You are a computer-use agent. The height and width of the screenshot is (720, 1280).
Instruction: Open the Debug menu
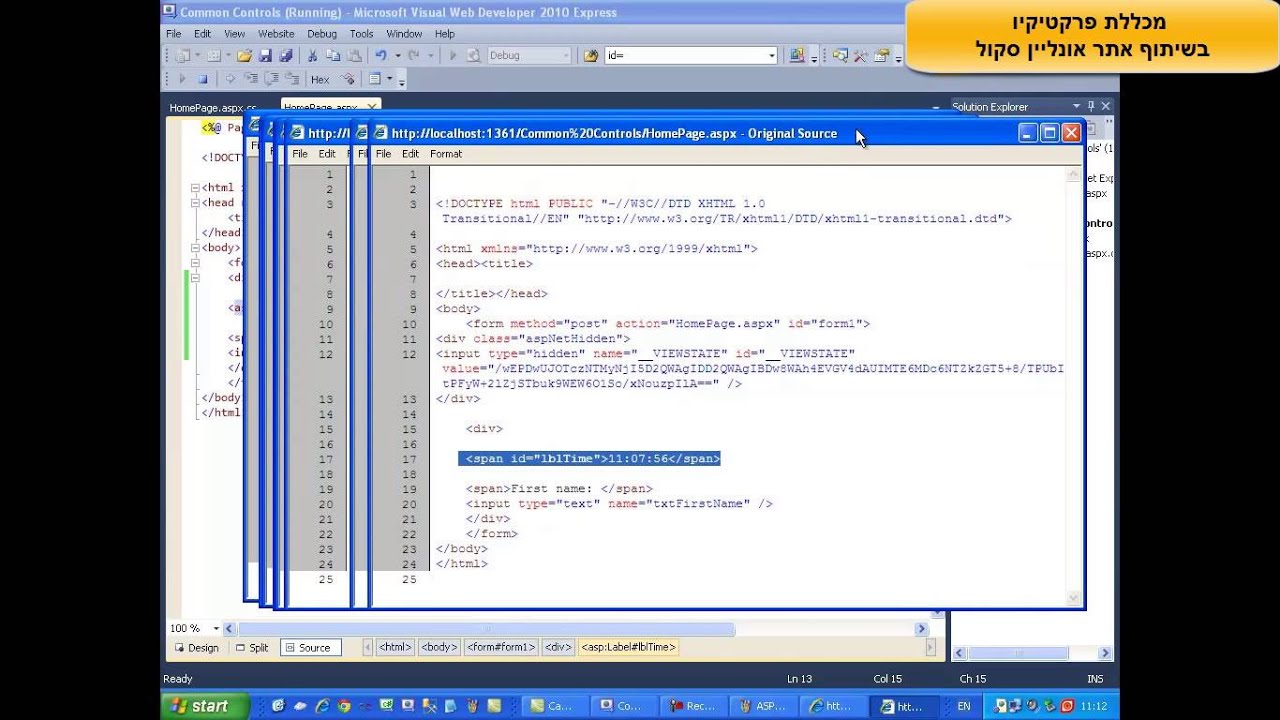coord(322,33)
